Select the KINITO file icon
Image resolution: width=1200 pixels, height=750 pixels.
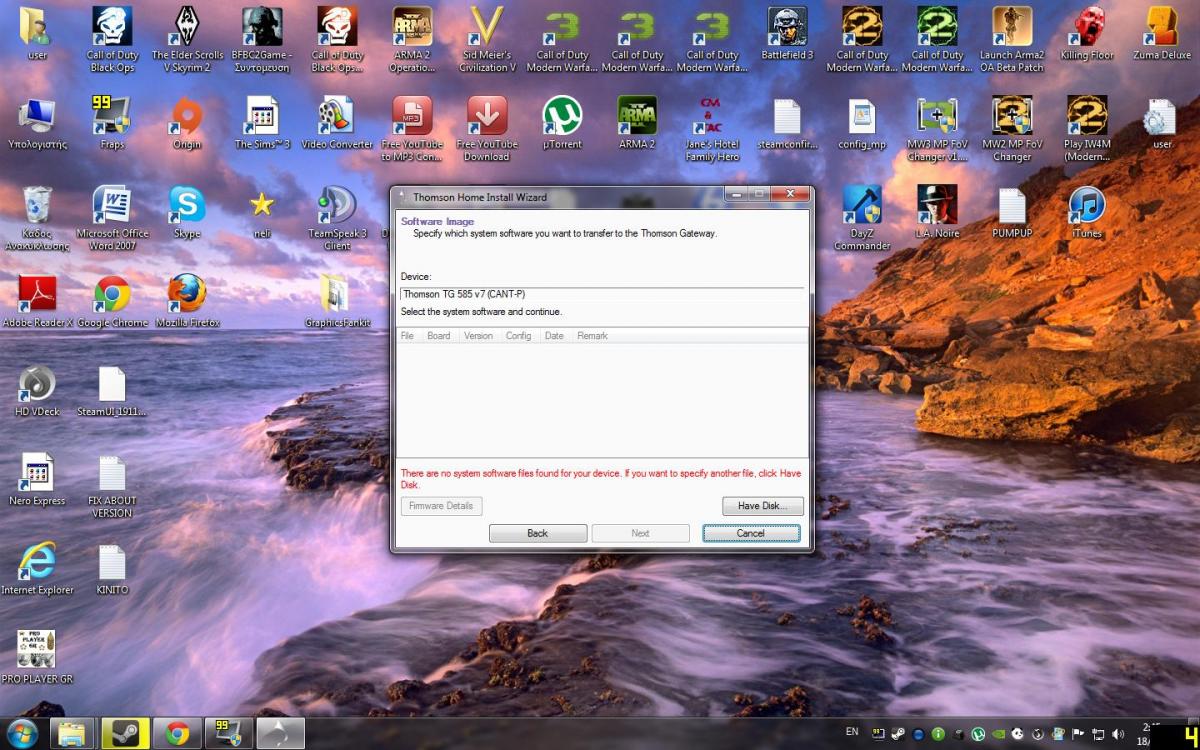pos(112,568)
